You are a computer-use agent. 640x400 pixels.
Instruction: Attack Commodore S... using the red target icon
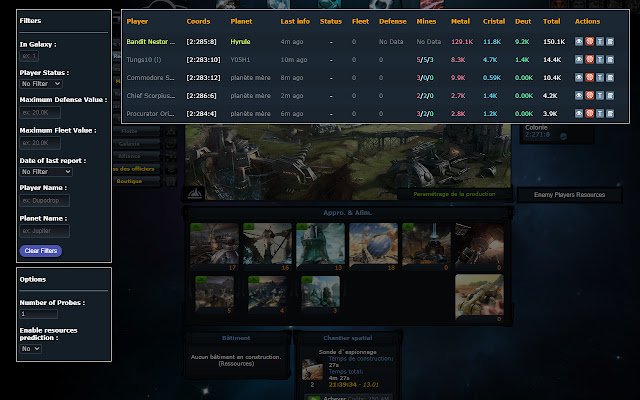(589, 77)
